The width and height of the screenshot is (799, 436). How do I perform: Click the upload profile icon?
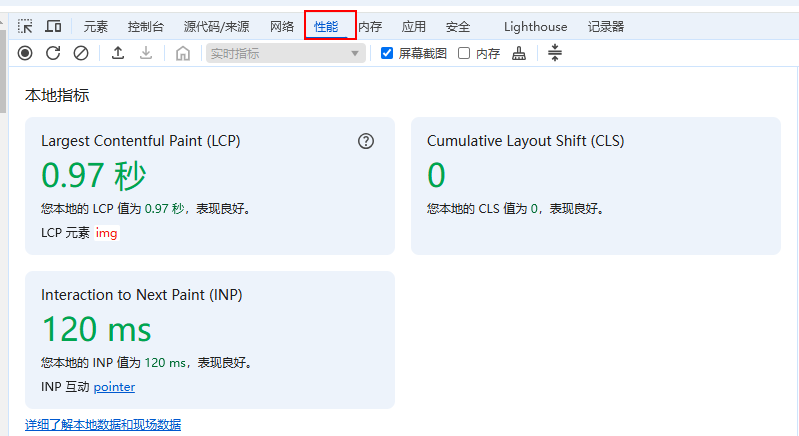[x=118, y=53]
